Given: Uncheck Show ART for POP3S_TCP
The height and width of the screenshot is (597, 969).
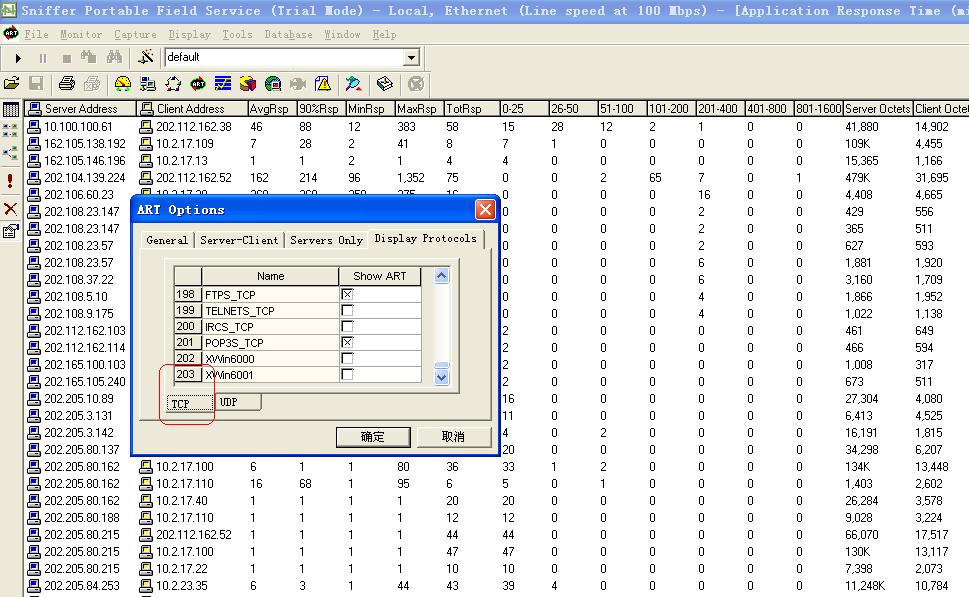Looking at the screenshot, I should pos(347,343).
